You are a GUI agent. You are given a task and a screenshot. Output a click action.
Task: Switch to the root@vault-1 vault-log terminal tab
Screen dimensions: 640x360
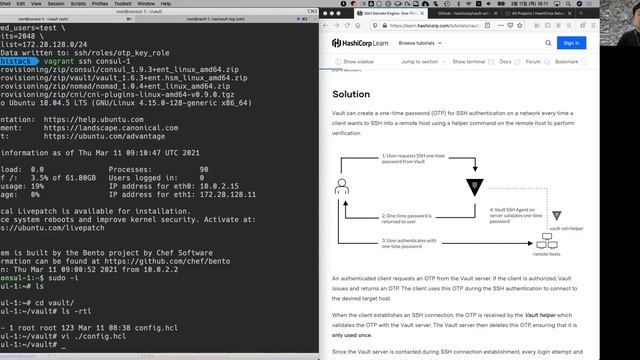coord(227,19)
